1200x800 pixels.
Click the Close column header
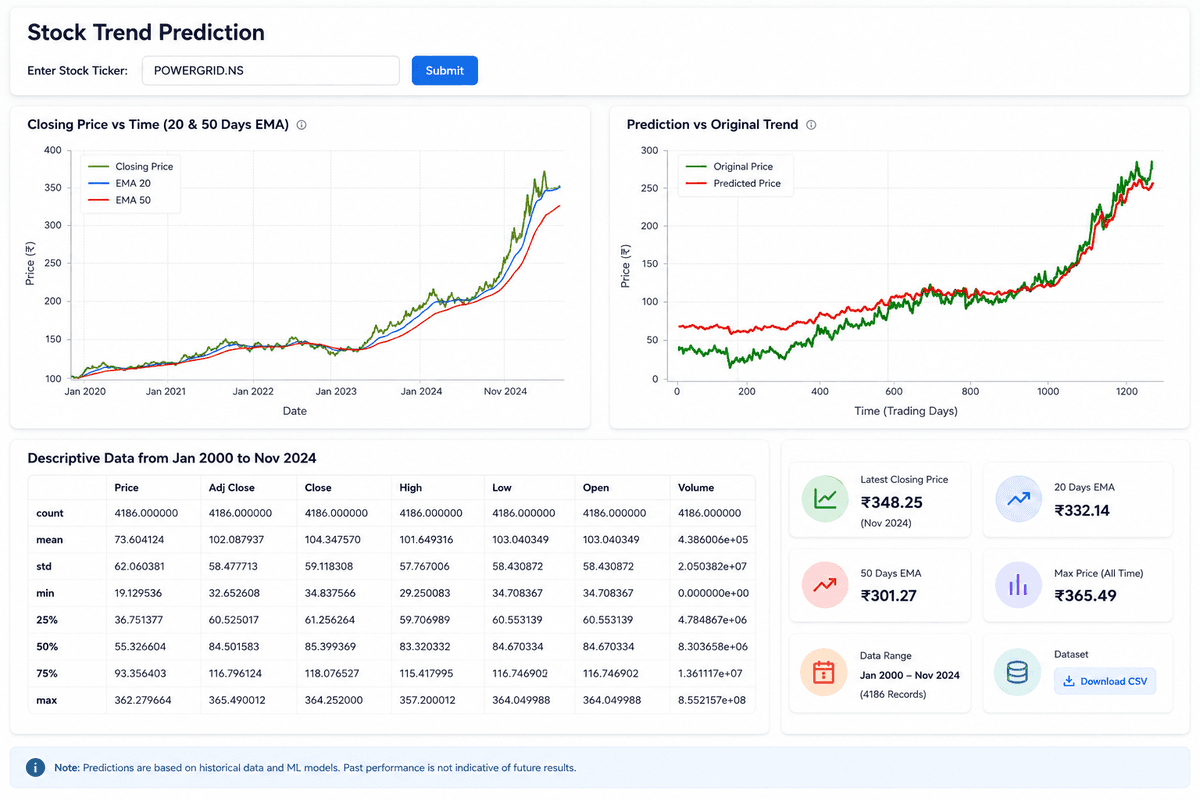317,488
